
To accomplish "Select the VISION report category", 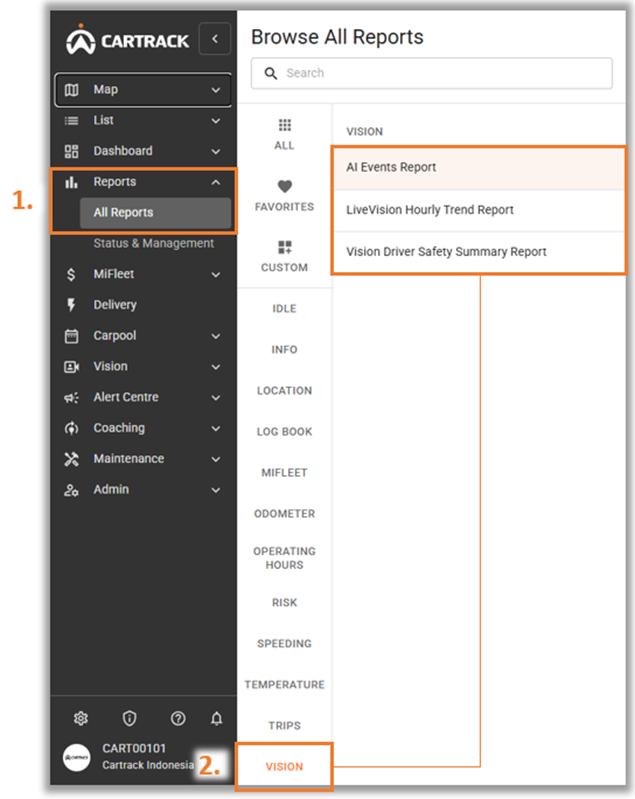I will pos(284,766).
